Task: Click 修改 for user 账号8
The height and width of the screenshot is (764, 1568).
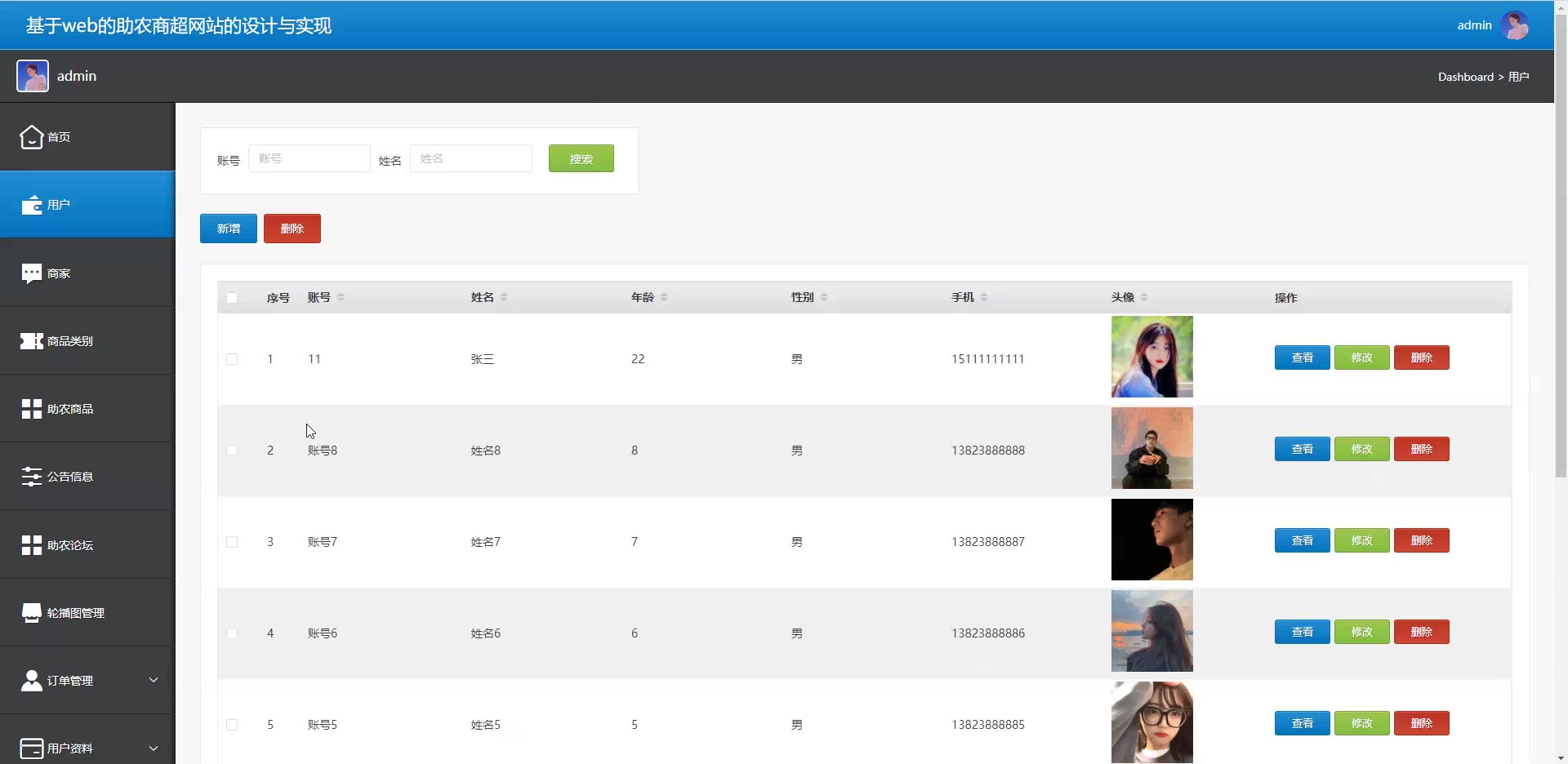Action: click(1362, 449)
